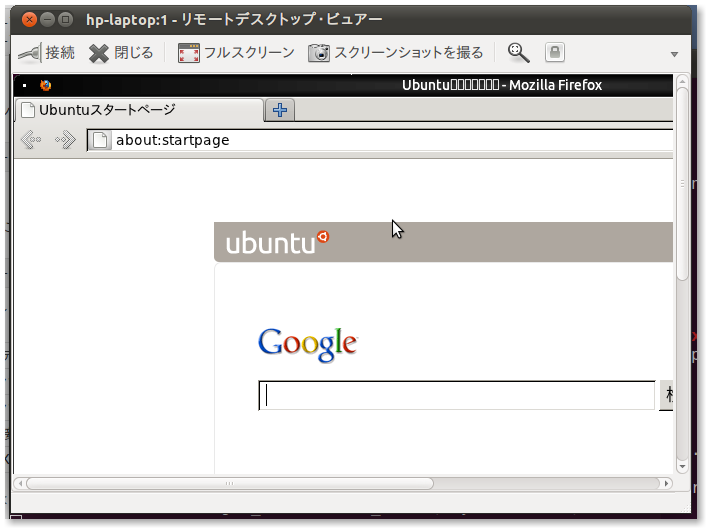Click the ubuntu logo on the start page
706x528 pixels.
click(x=277, y=243)
